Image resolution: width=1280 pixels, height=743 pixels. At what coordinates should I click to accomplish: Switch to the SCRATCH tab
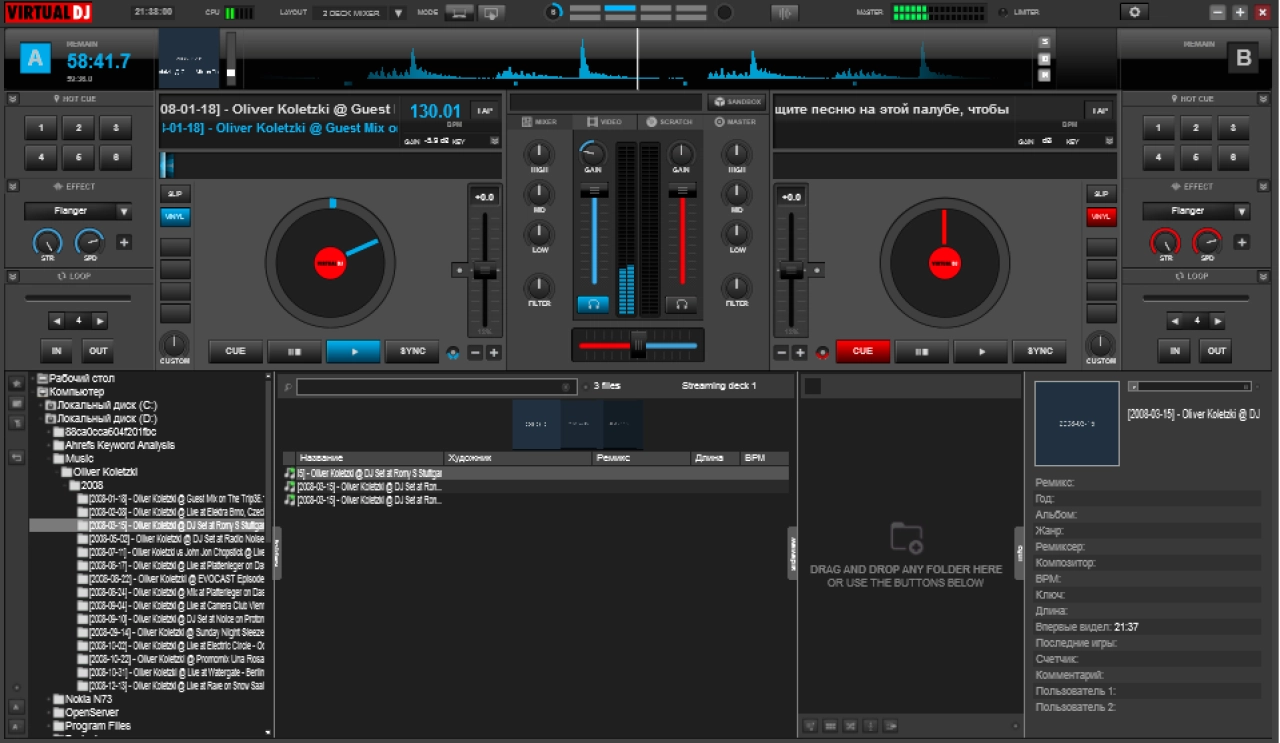[669, 122]
